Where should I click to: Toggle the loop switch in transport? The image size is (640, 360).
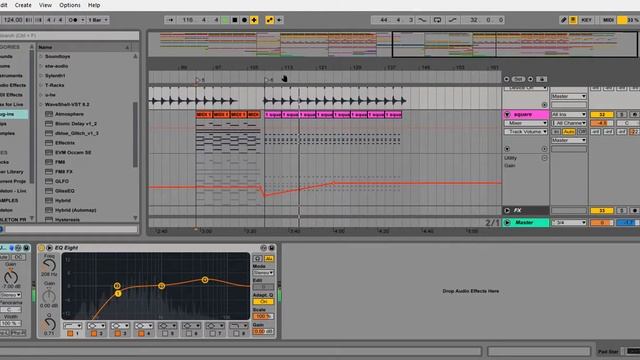[437, 20]
